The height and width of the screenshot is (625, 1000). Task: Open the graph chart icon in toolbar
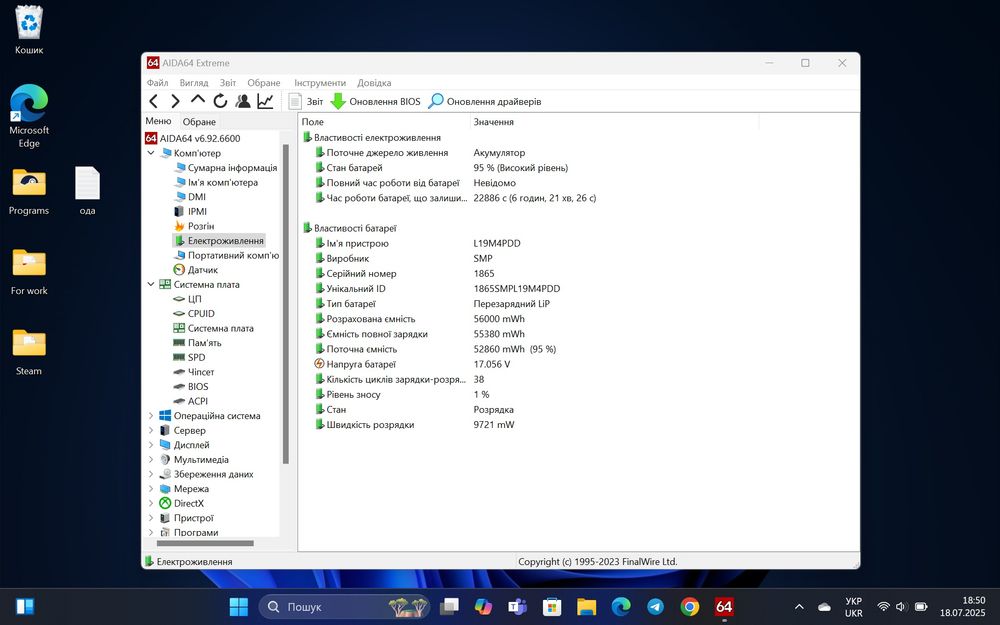tap(265, 101)
